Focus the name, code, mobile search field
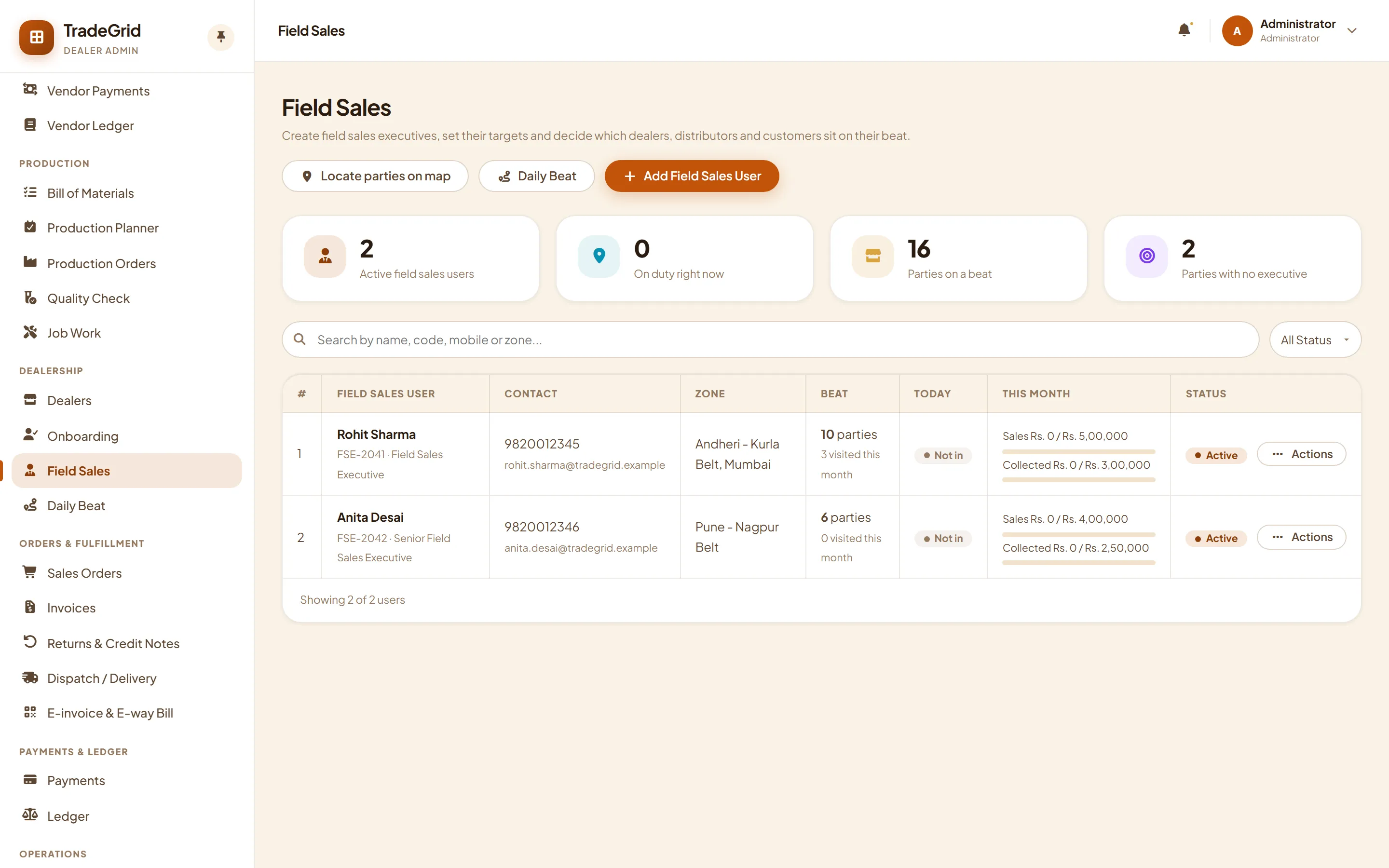The height and width of the screenshot is (868, 1389). coord(770,340)
